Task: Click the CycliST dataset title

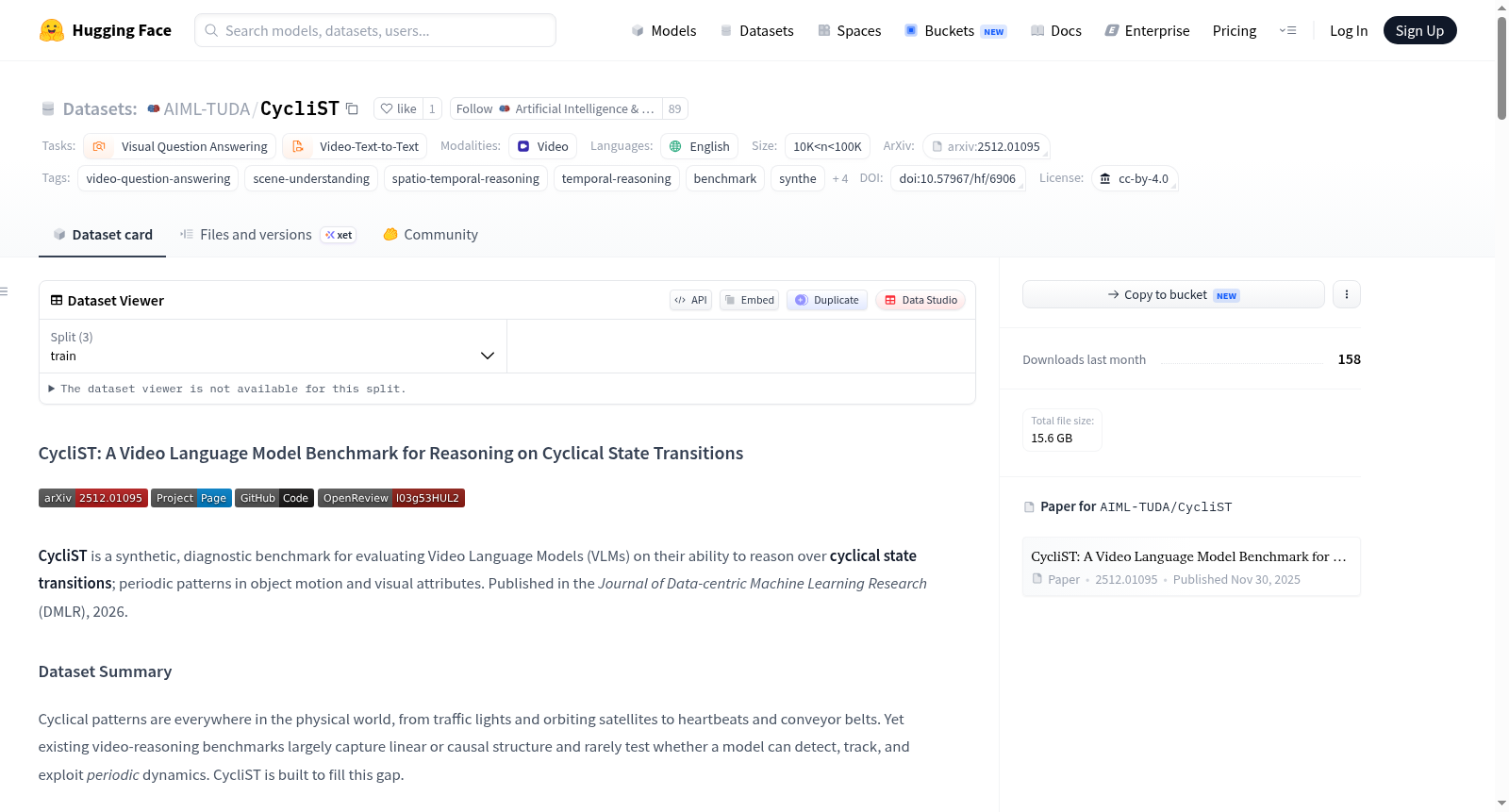Action: [x=299, y=108]
